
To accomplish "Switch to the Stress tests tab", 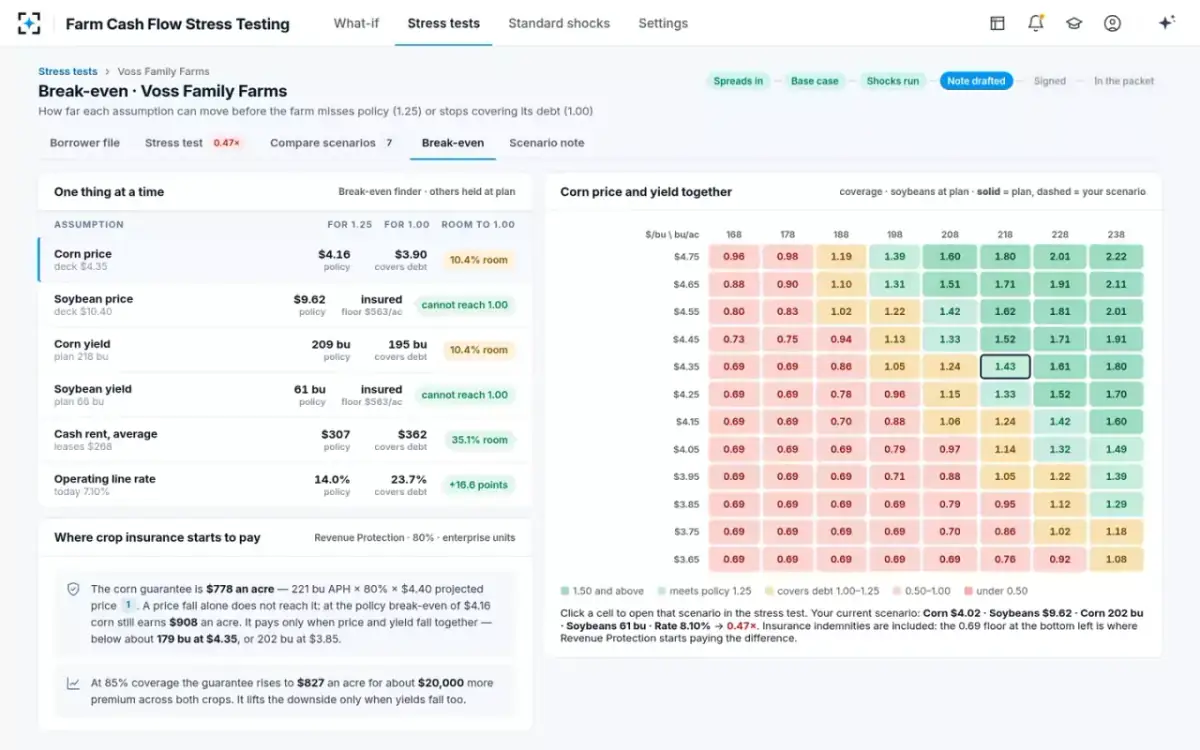I will click(x=444, y=23).
